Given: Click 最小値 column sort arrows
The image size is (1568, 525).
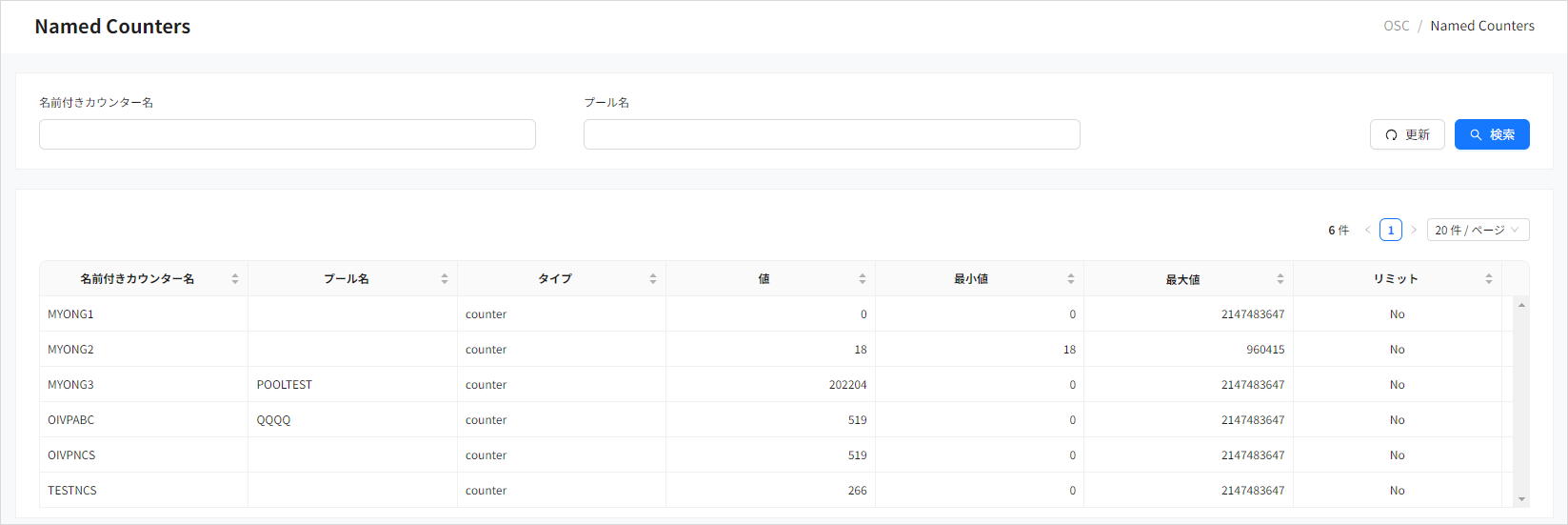Looking at the screenshot, I should (x=1071, y=279).
